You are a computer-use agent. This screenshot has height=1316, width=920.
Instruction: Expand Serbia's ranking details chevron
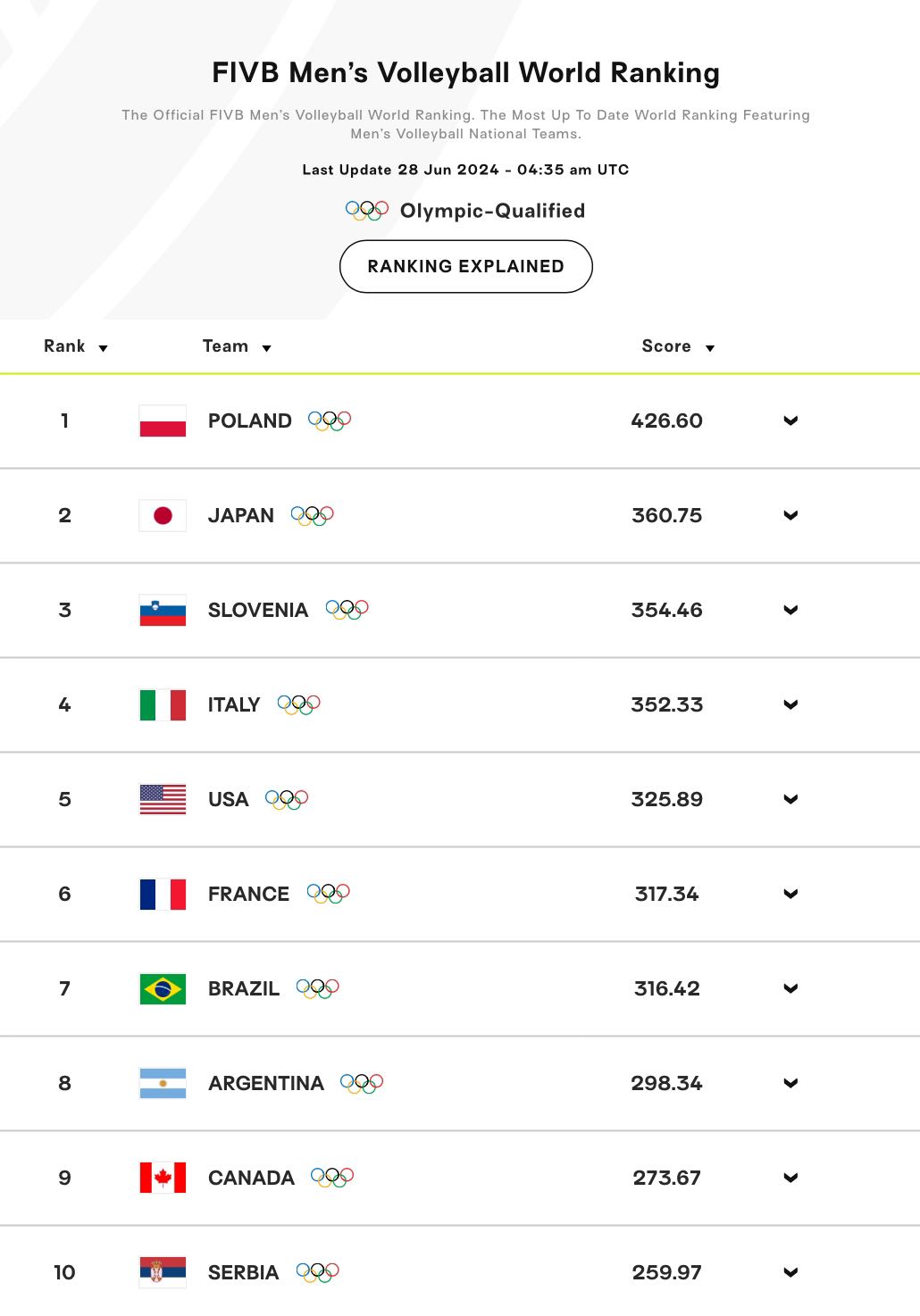coord(790,1273)
